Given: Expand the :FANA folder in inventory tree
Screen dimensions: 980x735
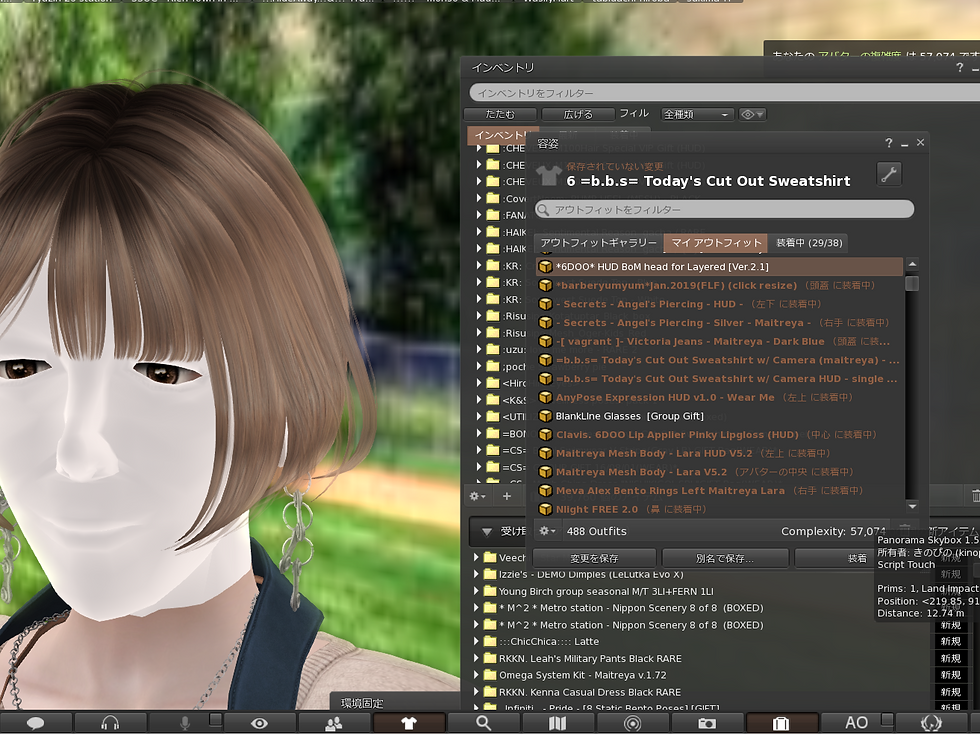Looking at the screenshot, I should [x=479, y=215].
